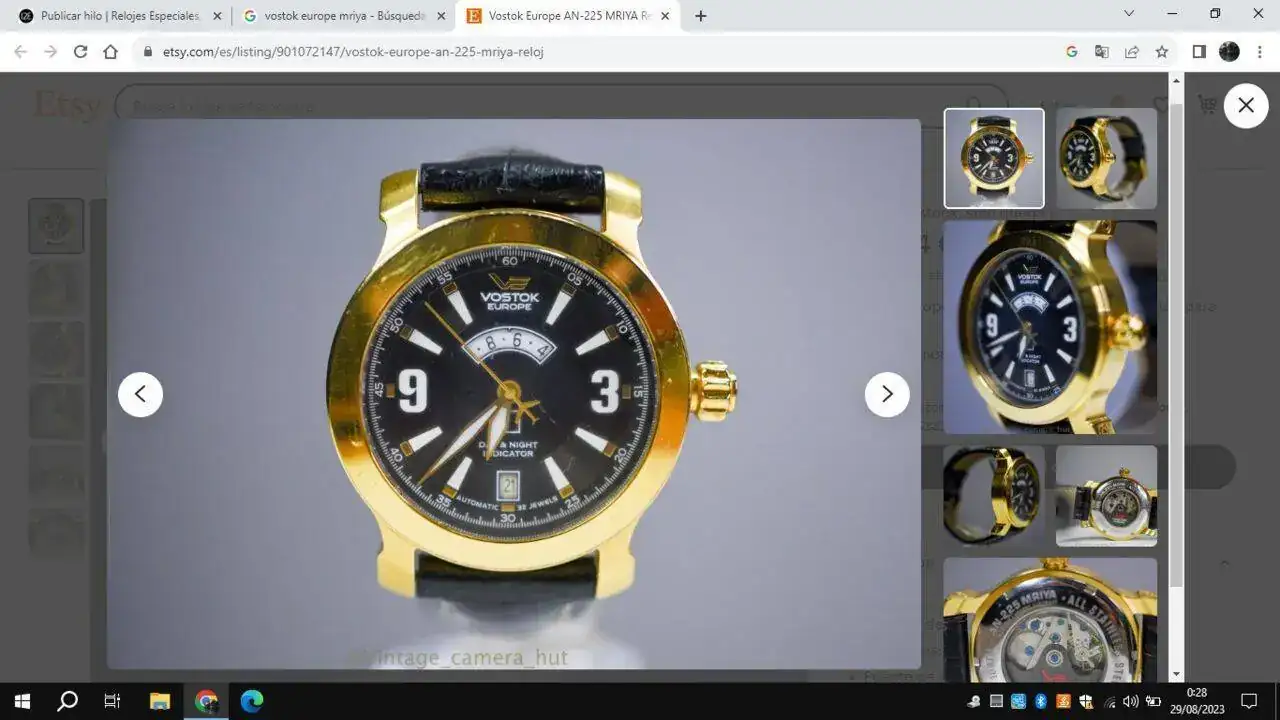Bookmark this page with the star icon
This screenshot has height=720, width=1280.
pos(1161,52)
